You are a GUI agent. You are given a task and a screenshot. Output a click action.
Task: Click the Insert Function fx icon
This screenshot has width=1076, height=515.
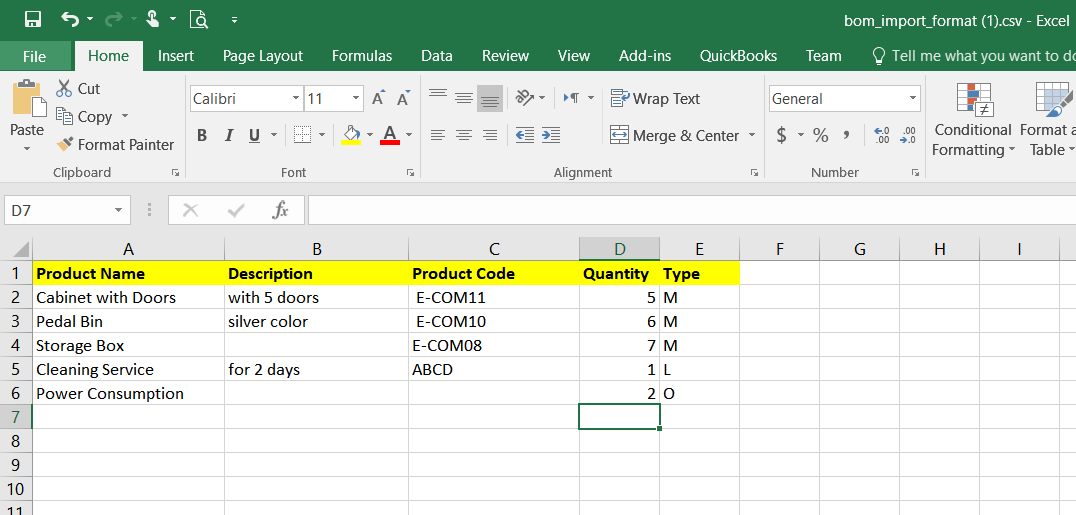[281, 210]
